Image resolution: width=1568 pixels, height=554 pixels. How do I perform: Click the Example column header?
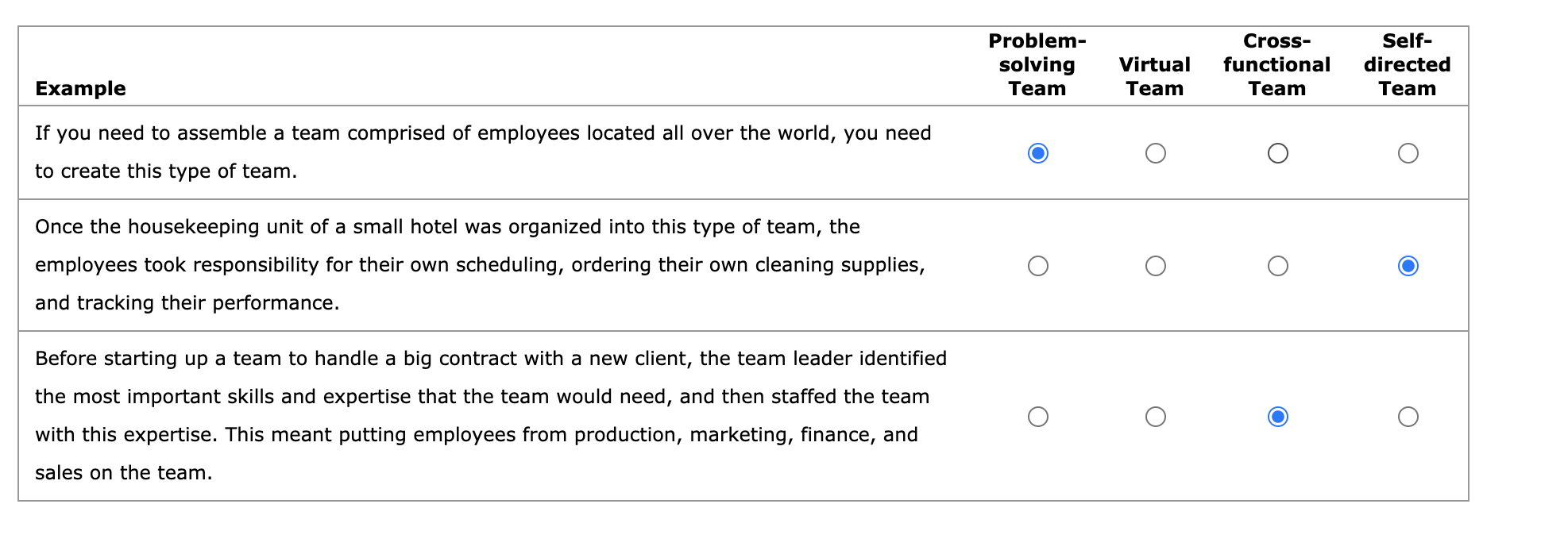(x=80, y=88)
